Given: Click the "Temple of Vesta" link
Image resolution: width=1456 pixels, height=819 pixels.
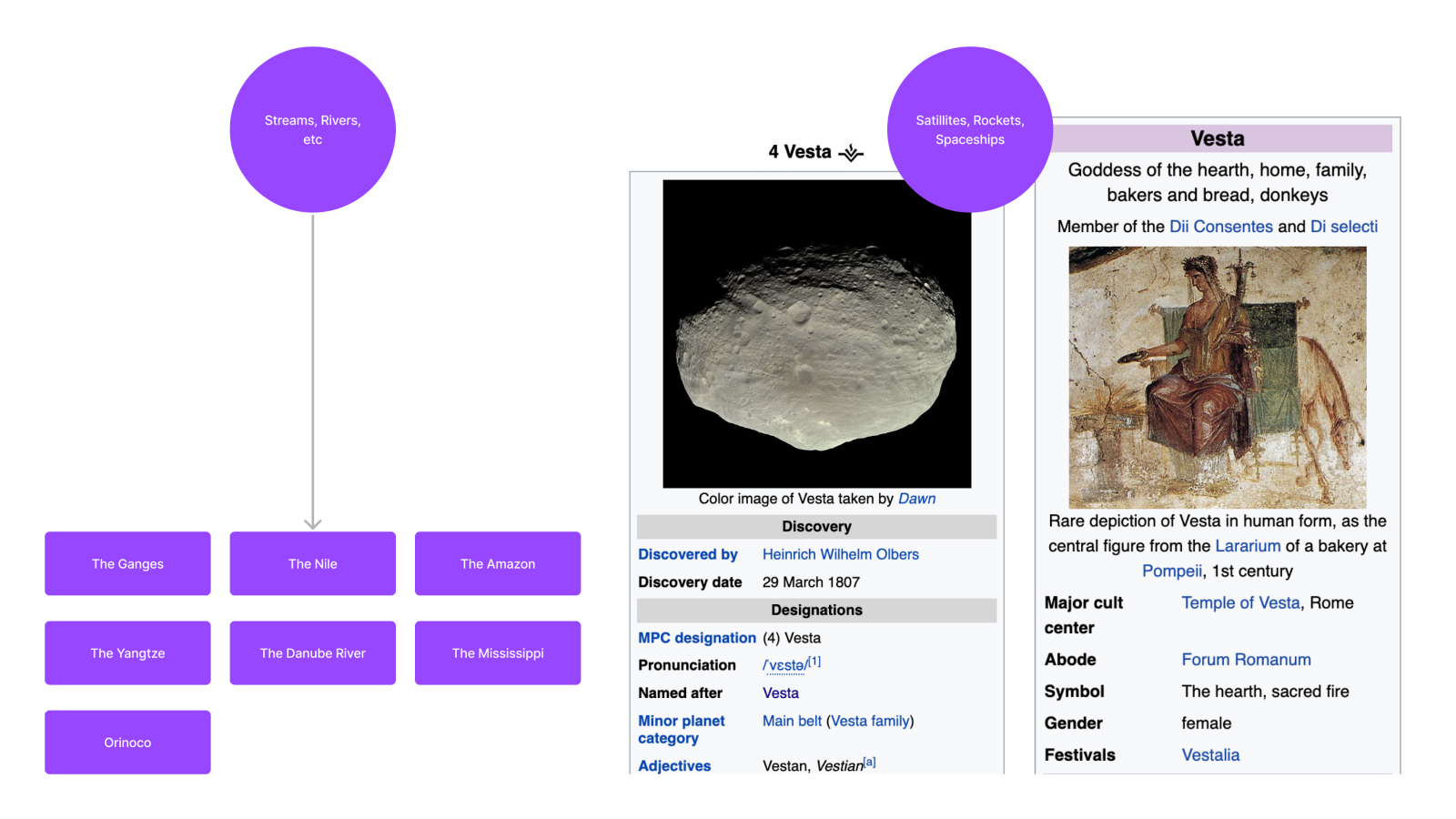Looking at the screenshot, I should click(x=1240, y=602).
